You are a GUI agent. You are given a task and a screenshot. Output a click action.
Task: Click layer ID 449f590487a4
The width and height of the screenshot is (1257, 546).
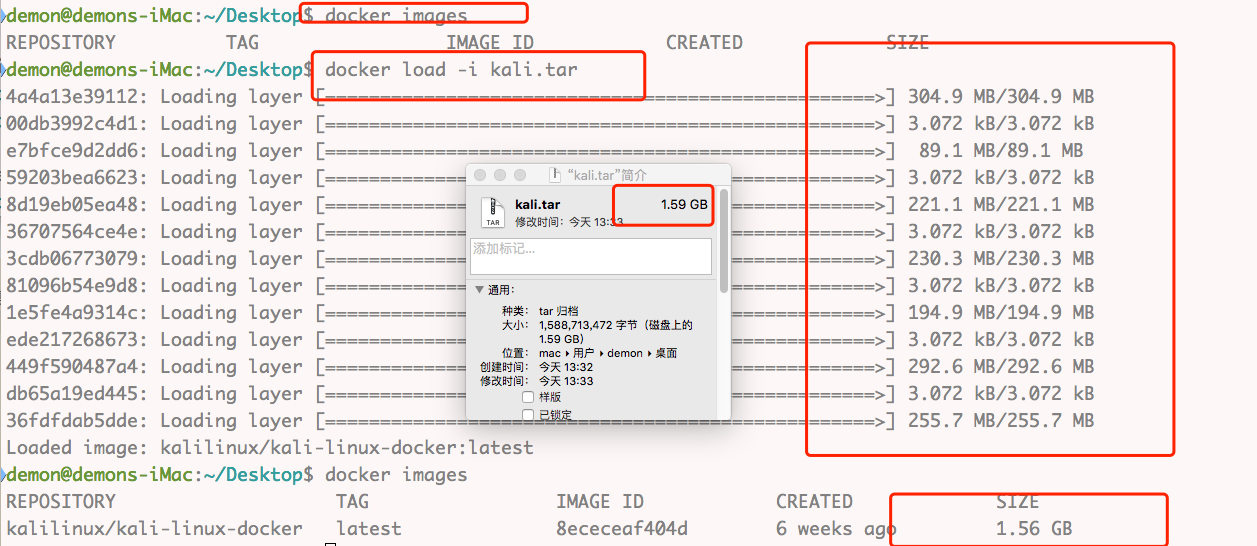(x=71, y=367)
